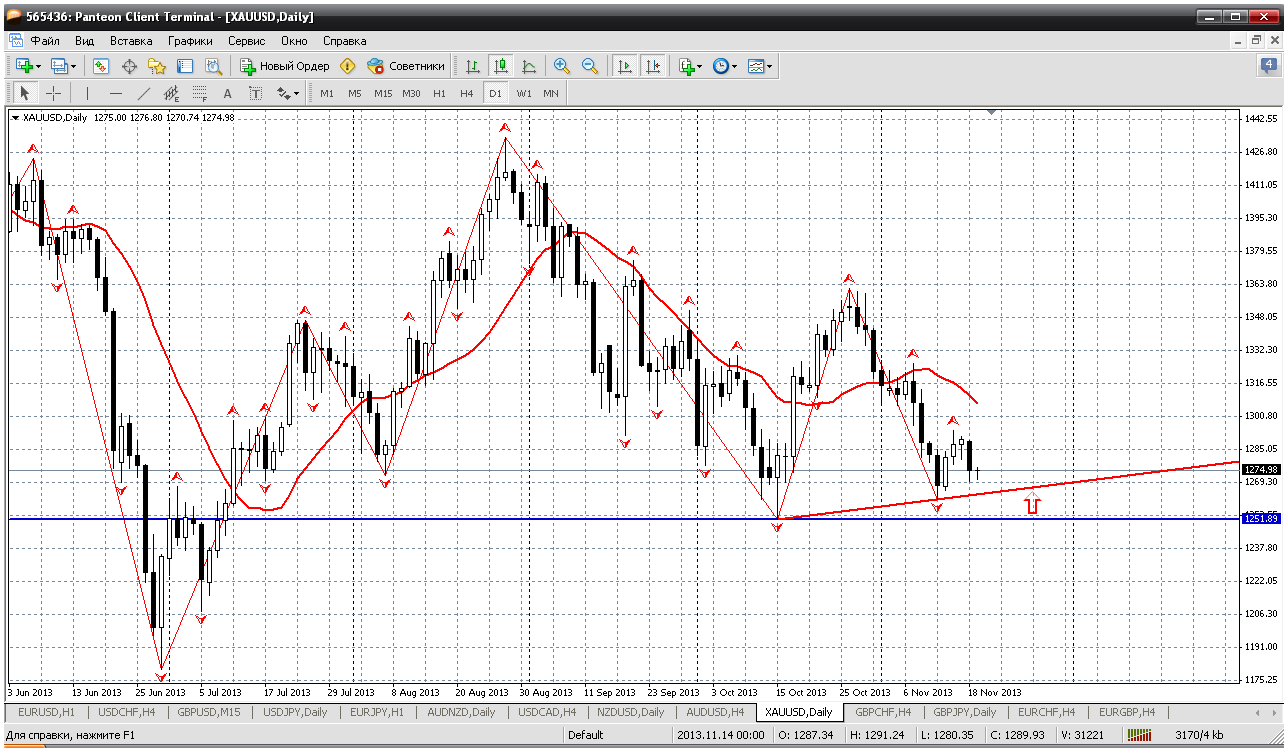Set timeframe to H4
Screen dimensions: 1288x748
[467, 93]
